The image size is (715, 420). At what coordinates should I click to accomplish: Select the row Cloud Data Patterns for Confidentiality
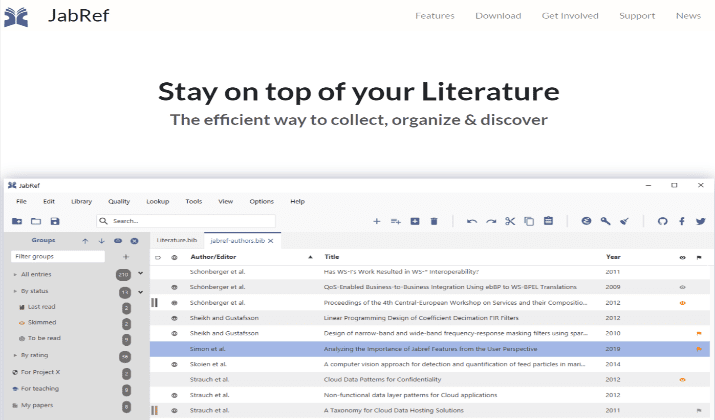point(430,380)
